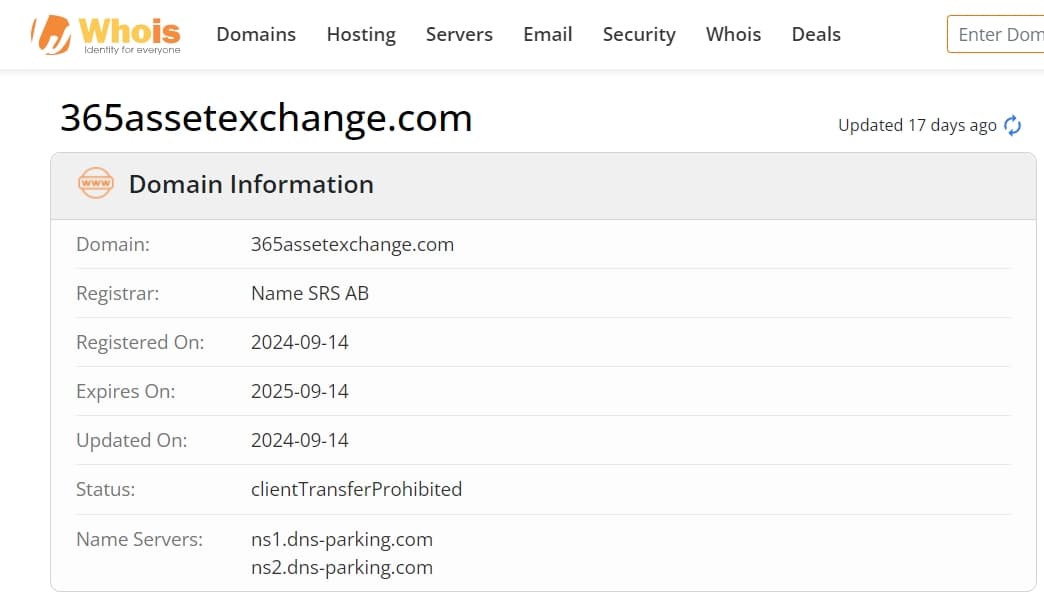The width and height of the screenshot is (1044, 600).
Task: Click the Status: field label
Action: click(105, 489)
